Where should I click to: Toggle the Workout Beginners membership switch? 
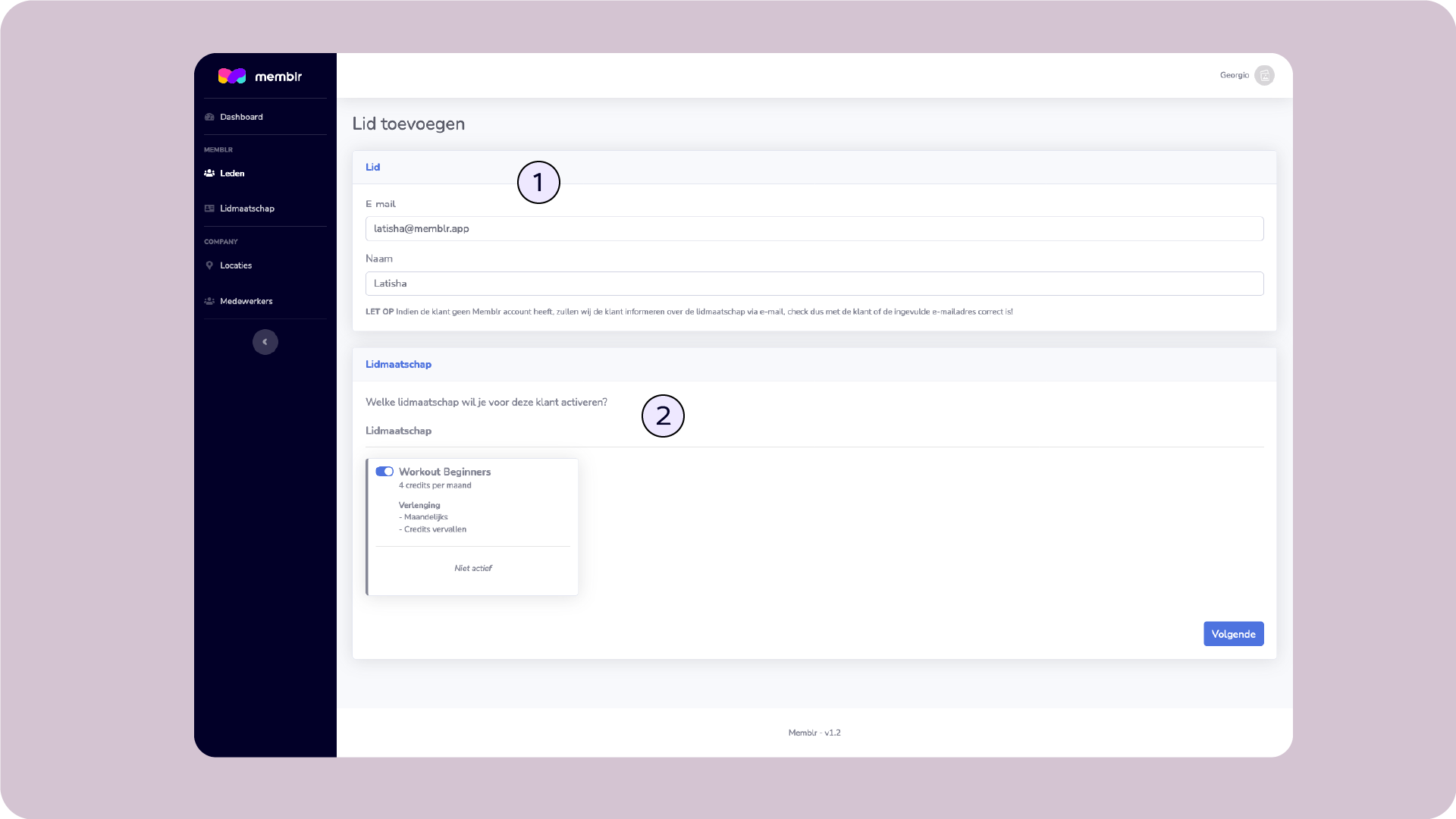(384, 472)
